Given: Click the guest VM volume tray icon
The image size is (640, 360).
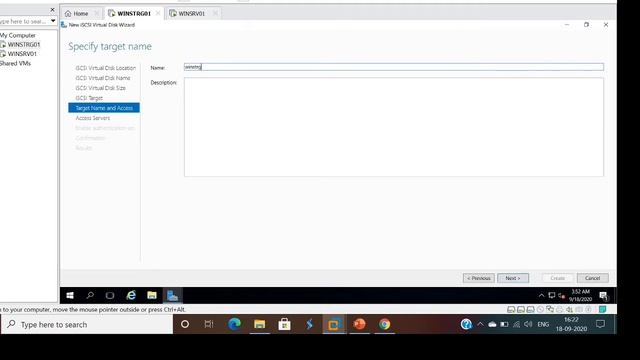Looking at the screenshot, I should tap(562, 295).
